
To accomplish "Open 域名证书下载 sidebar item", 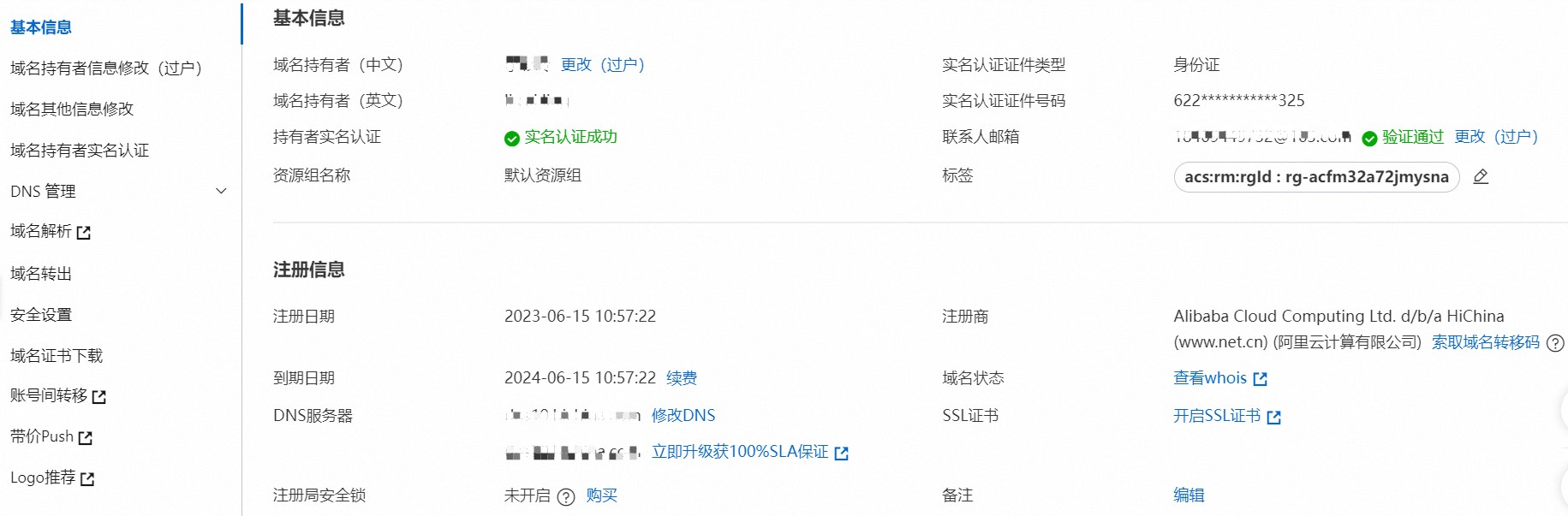I will tap(57, 355).
